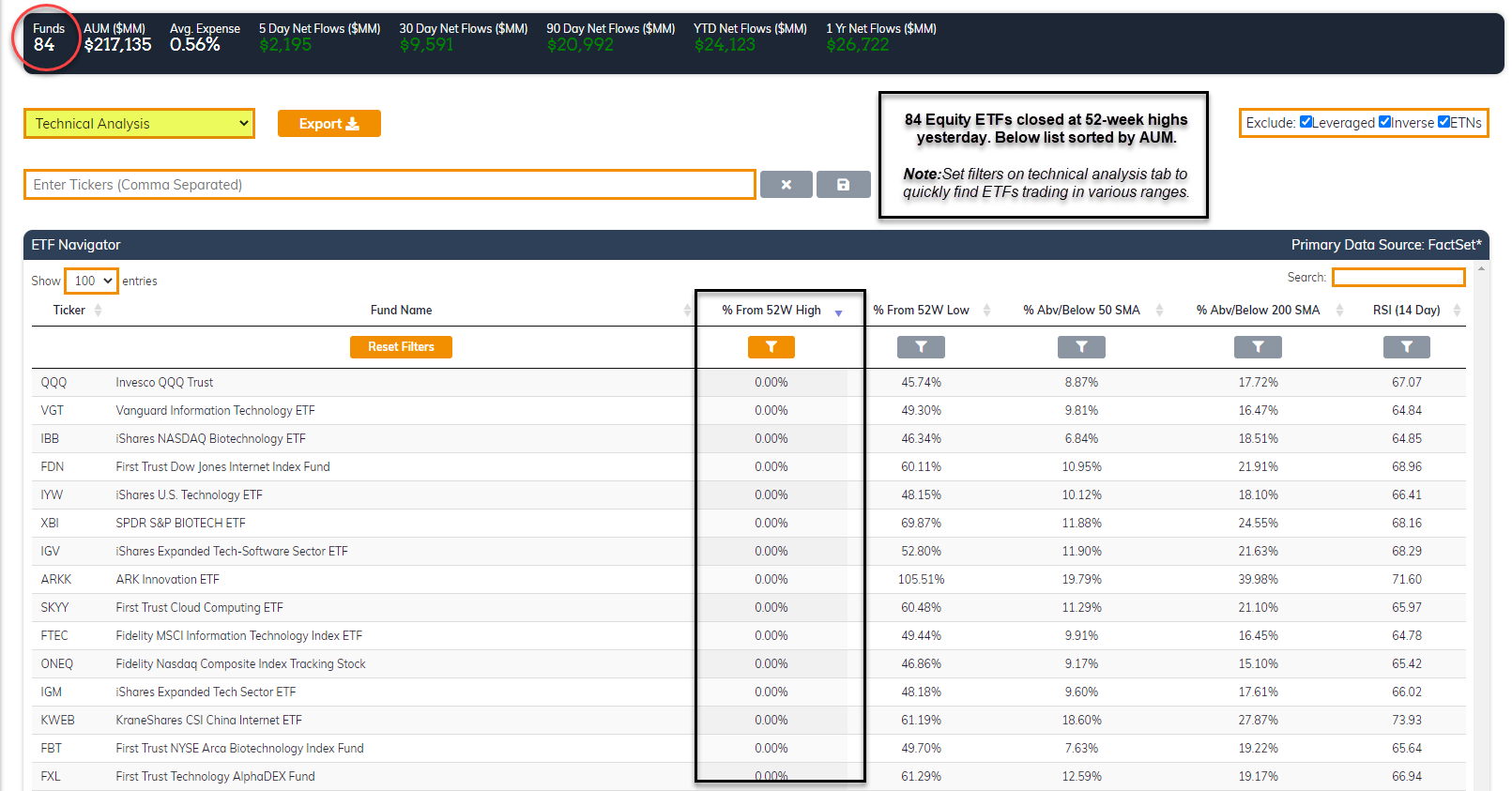
Task: Save tickers with the floppy disk button
Action: point(843,185)
